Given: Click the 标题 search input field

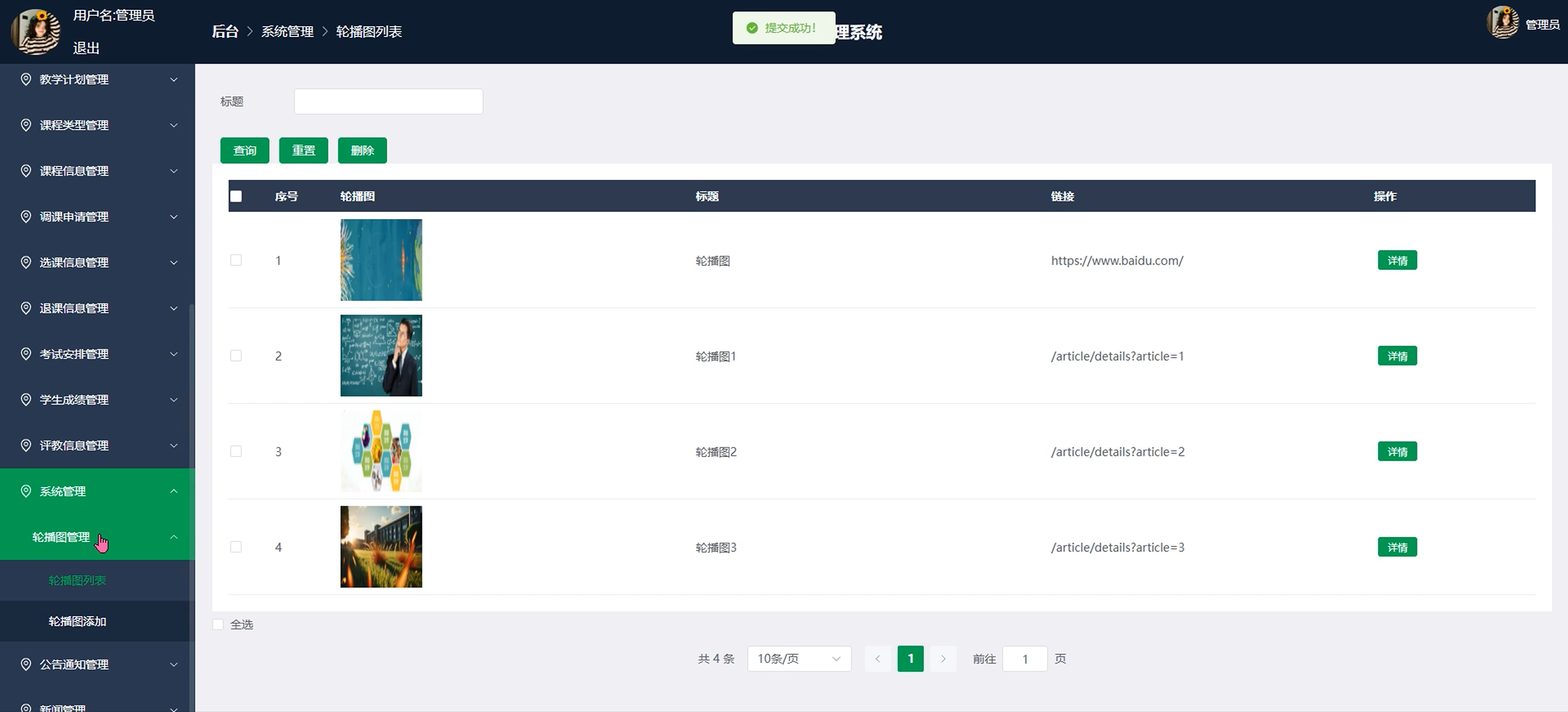Looking at the screenshot, I should pos(388,101).
